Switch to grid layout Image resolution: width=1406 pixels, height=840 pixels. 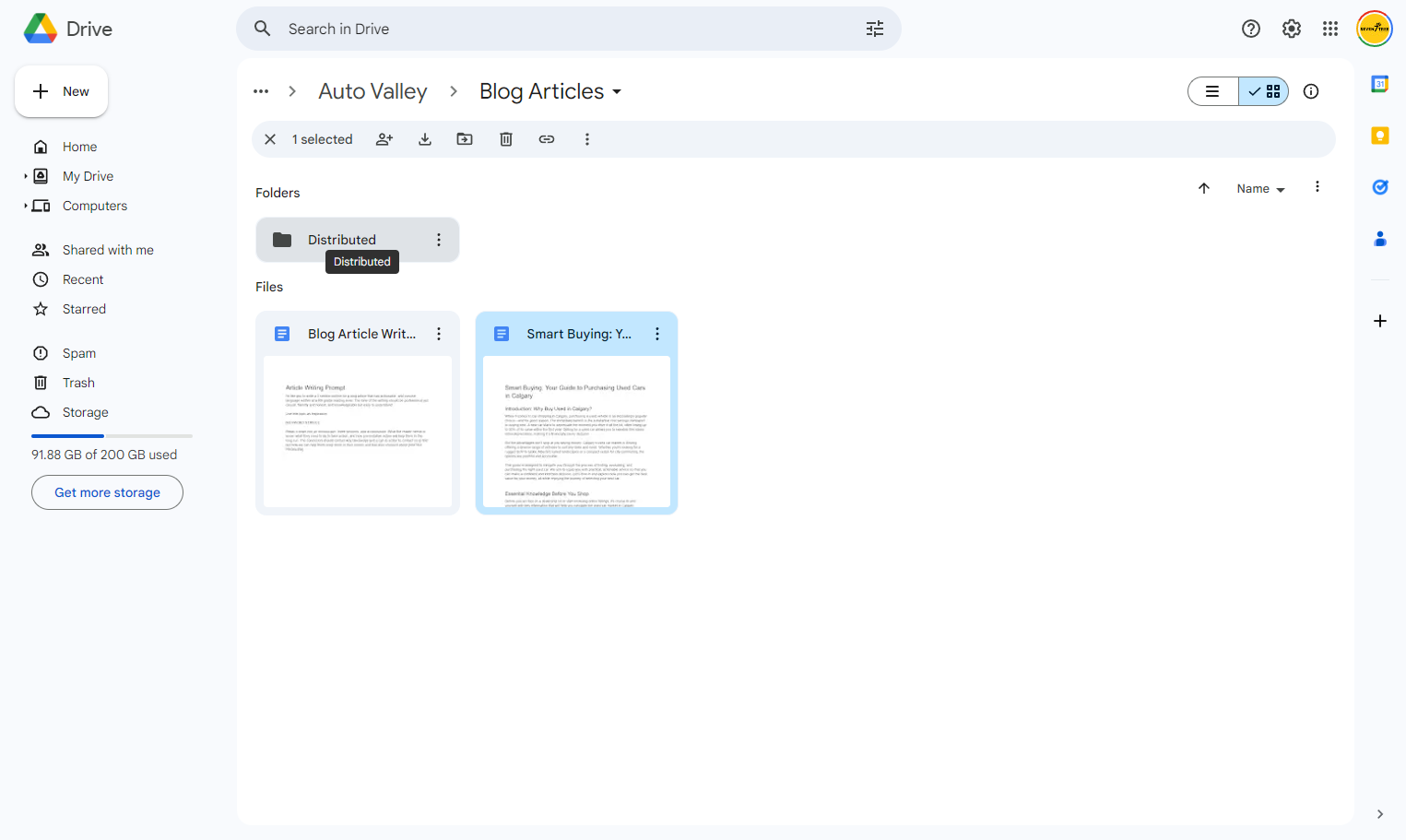point(1264,91)
